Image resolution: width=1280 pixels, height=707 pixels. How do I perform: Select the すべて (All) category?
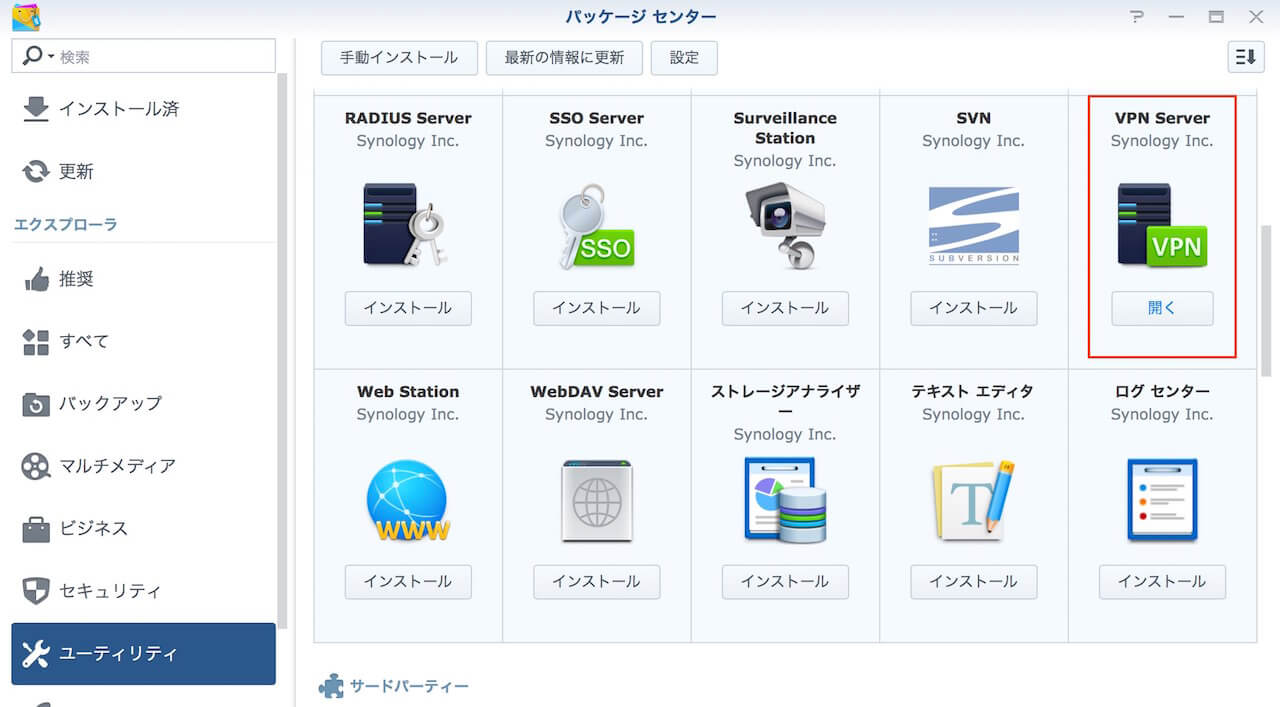point(143,341)
